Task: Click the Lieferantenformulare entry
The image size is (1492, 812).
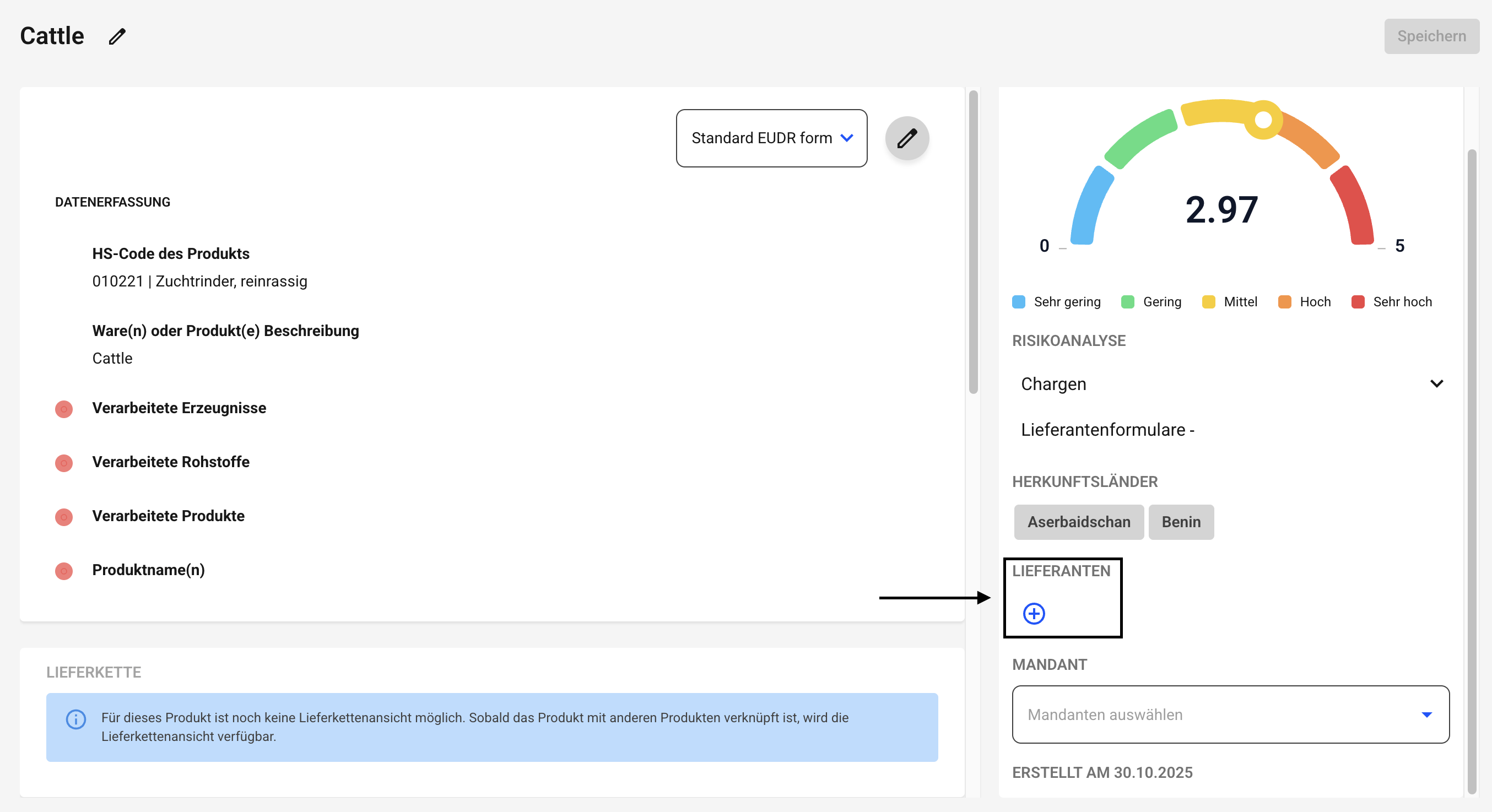Action: pos(1107,430)
